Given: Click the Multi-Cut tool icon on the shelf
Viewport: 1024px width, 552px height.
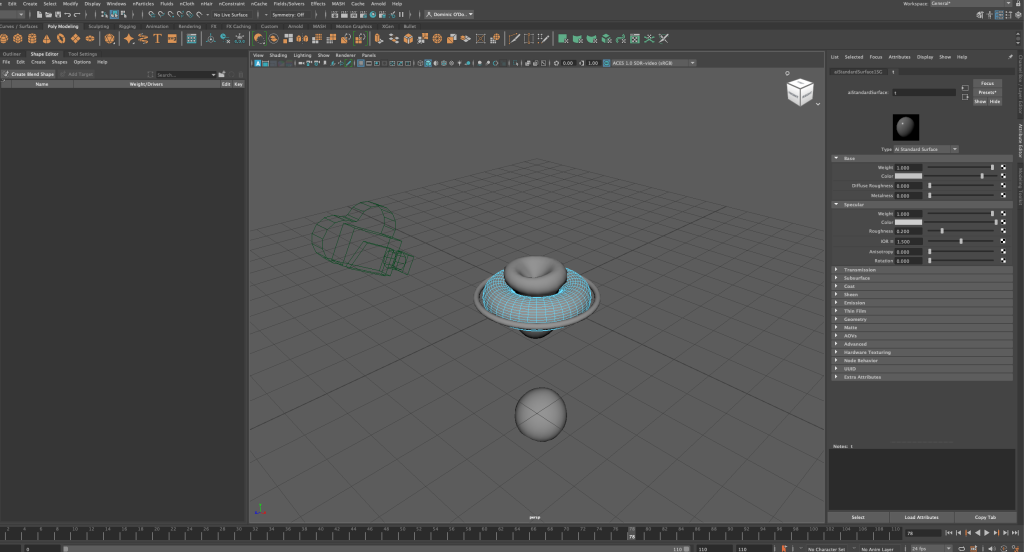Looking at the screenshot, I should tap(516, 39).
